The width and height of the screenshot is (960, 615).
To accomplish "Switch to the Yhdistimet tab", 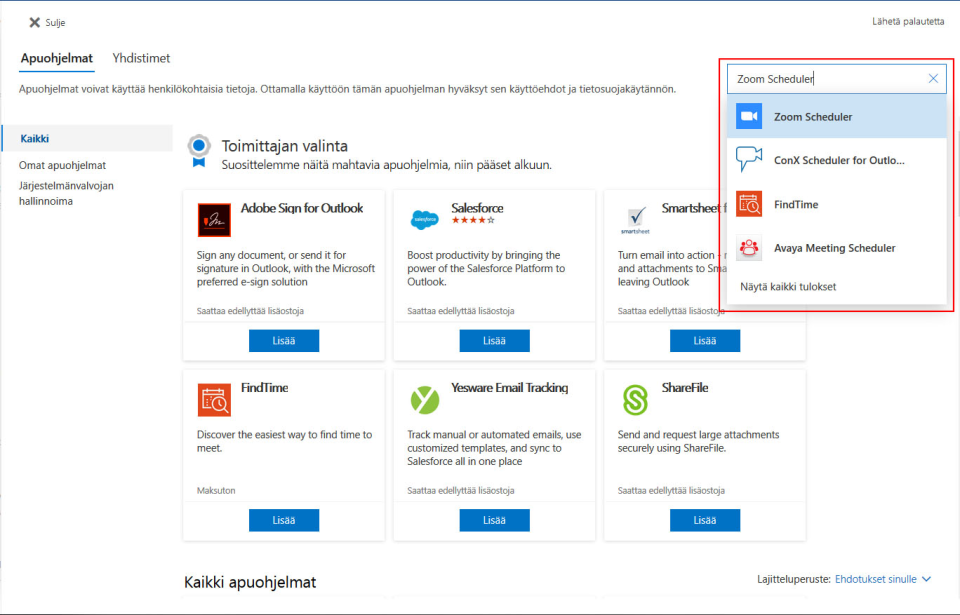I will pos(141,58).
